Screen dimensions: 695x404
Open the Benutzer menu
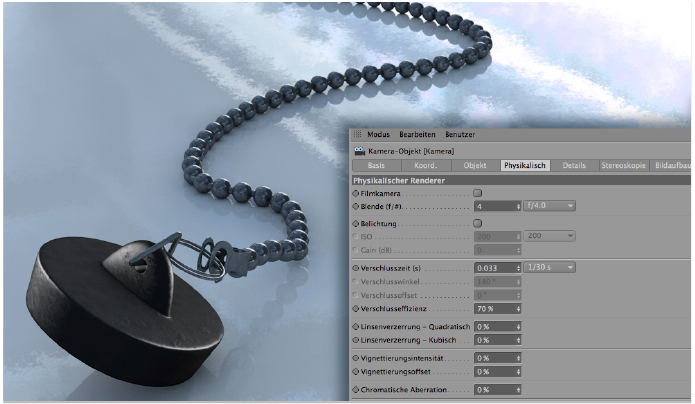(460, 134)
